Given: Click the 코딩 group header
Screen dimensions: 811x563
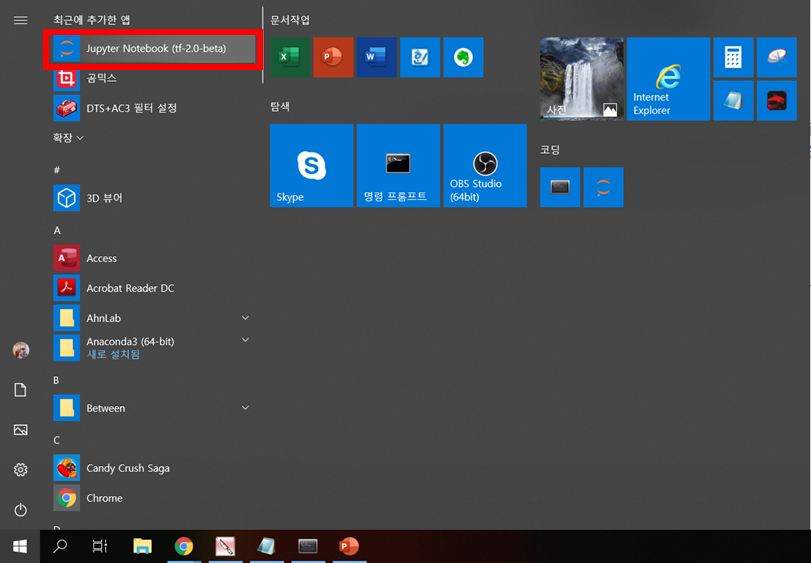Looking at the screenshot, I should tap(550, 150).
